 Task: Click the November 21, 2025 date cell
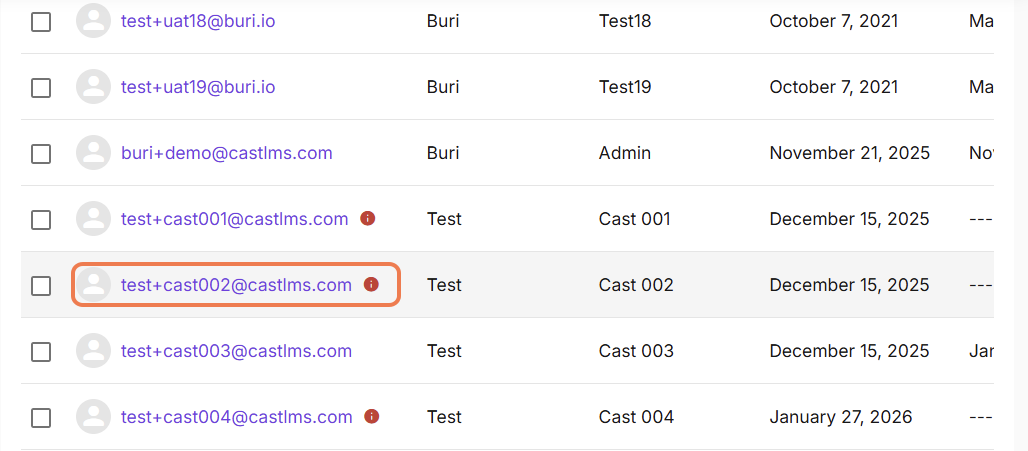pyautogui.click(x=850, y=153)
